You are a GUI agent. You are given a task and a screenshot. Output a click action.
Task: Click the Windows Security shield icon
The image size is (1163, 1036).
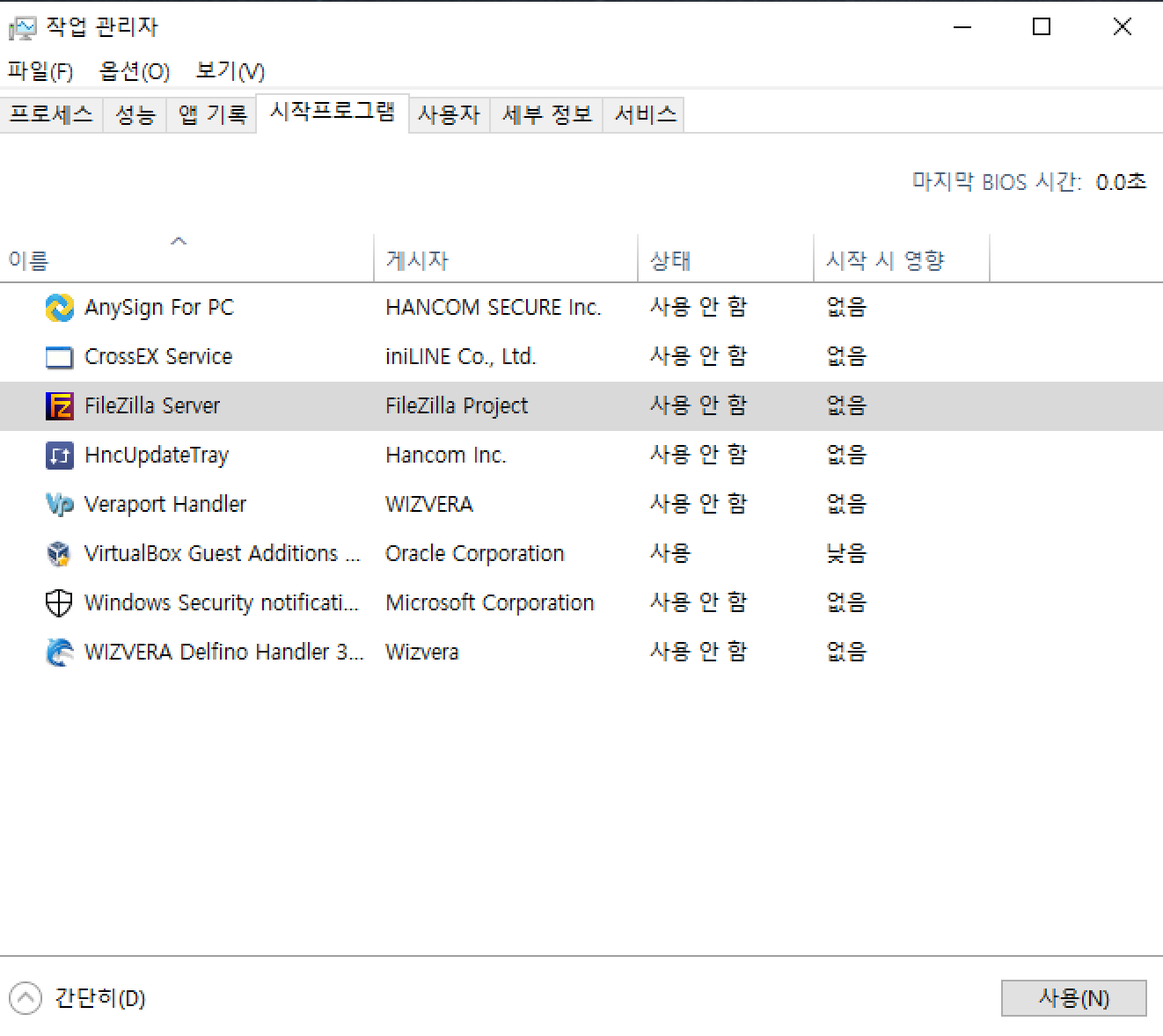point(59,602)
